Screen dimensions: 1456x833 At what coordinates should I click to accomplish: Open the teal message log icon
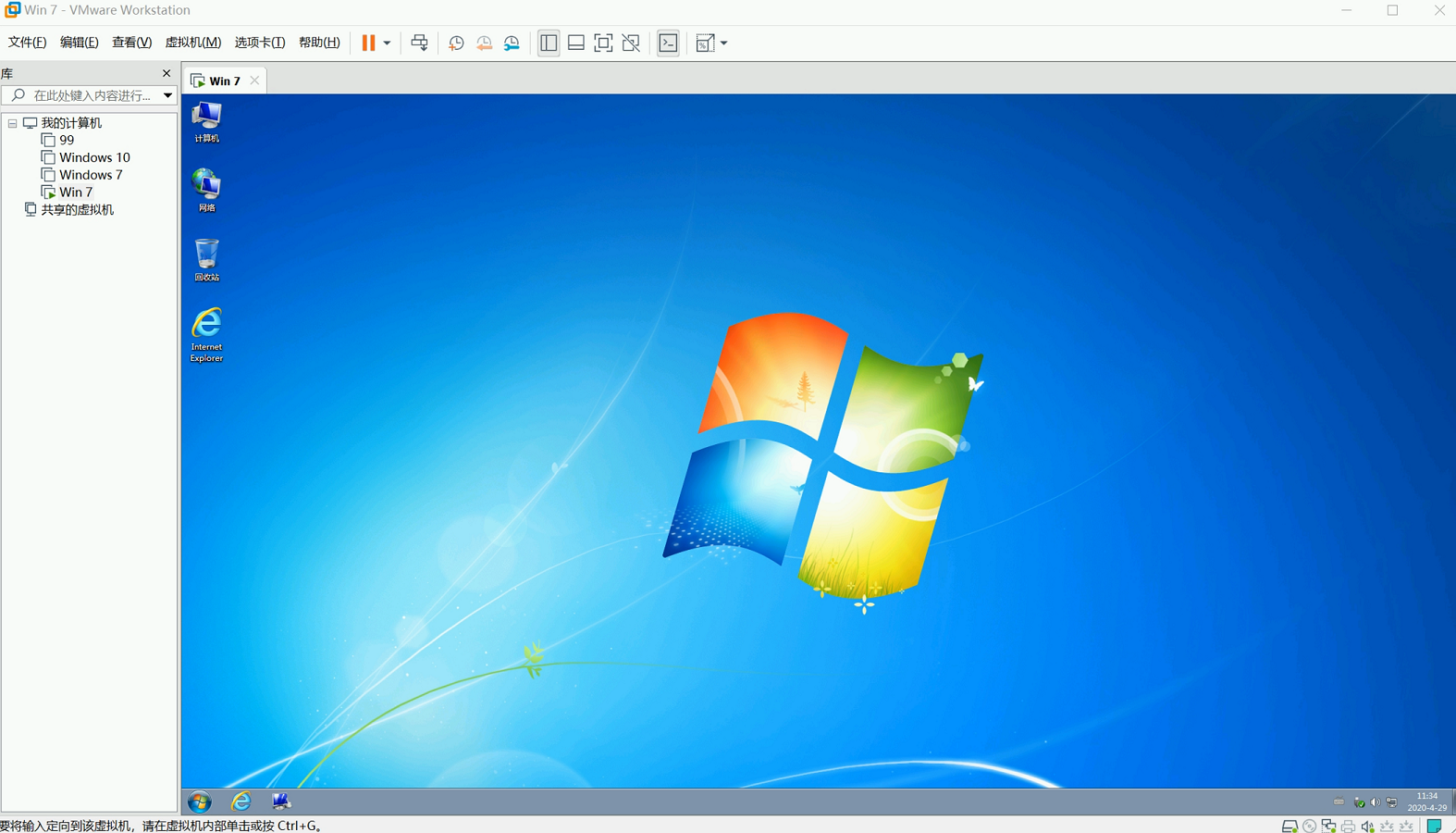point(1434,826)
